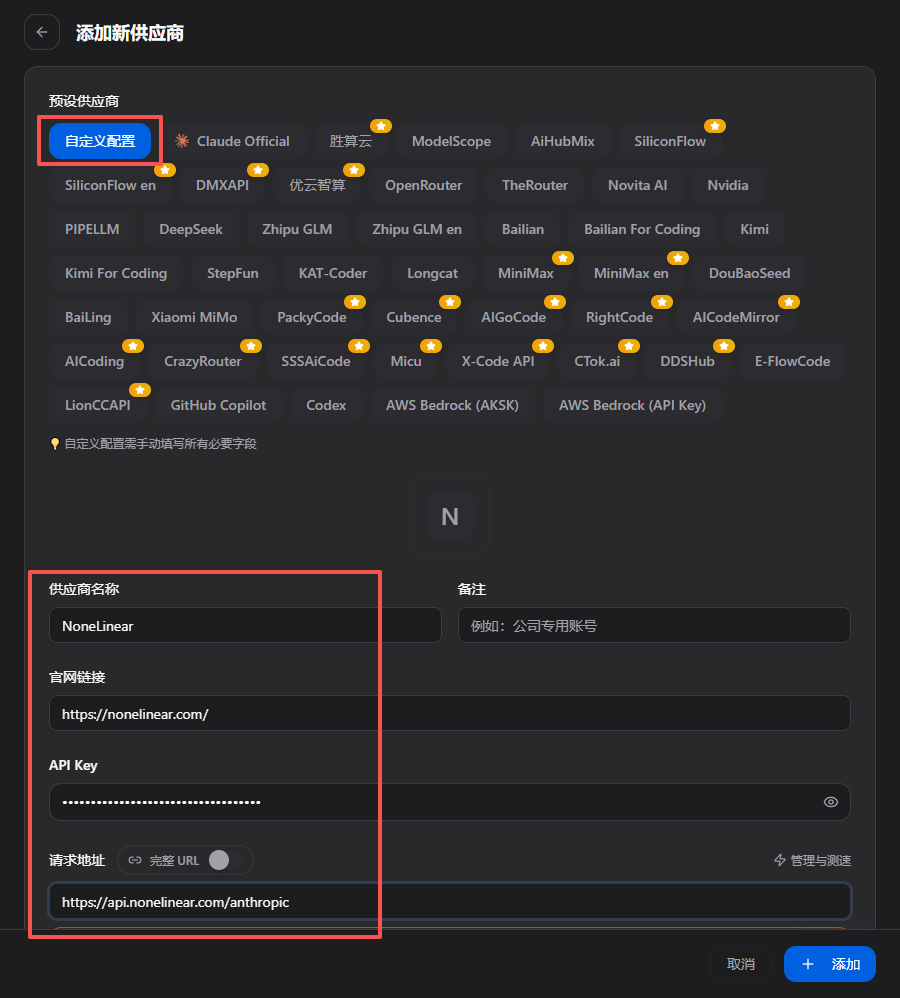Choose the AWS Bedrock (AKSK) preset

(x=452, y=405)
